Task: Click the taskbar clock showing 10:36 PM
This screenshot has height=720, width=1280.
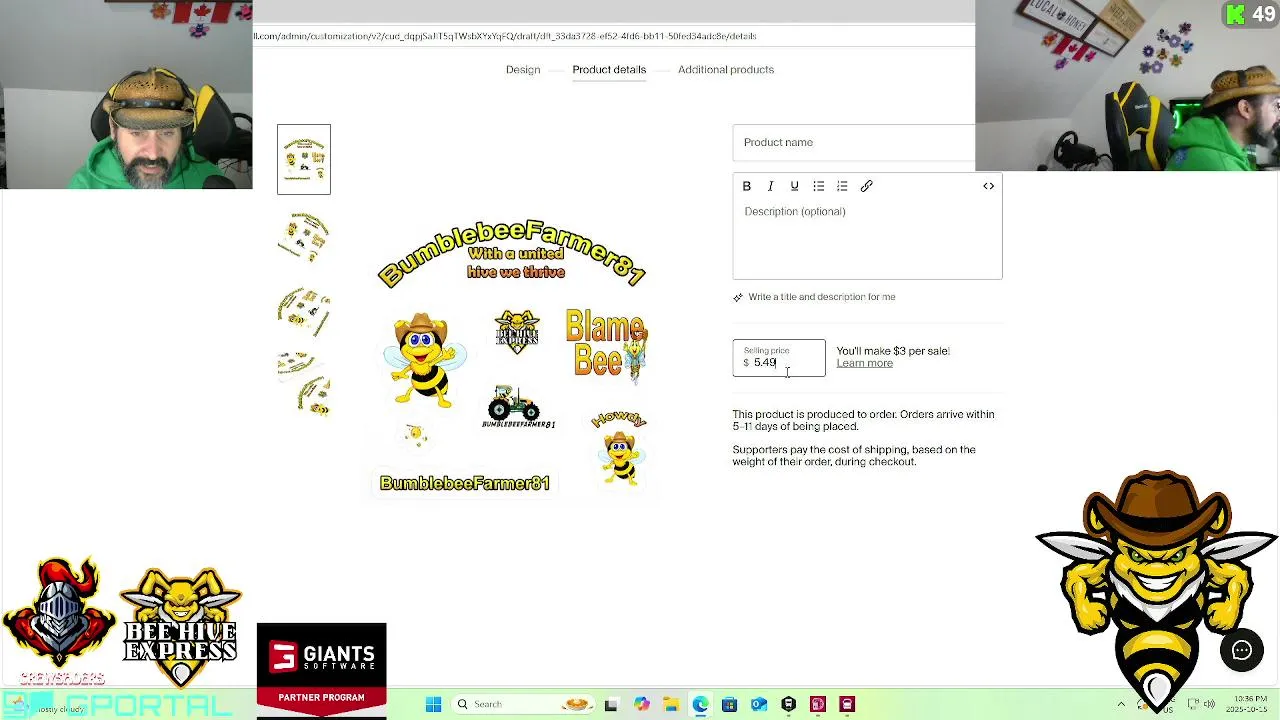Action: pos(1249,704)
